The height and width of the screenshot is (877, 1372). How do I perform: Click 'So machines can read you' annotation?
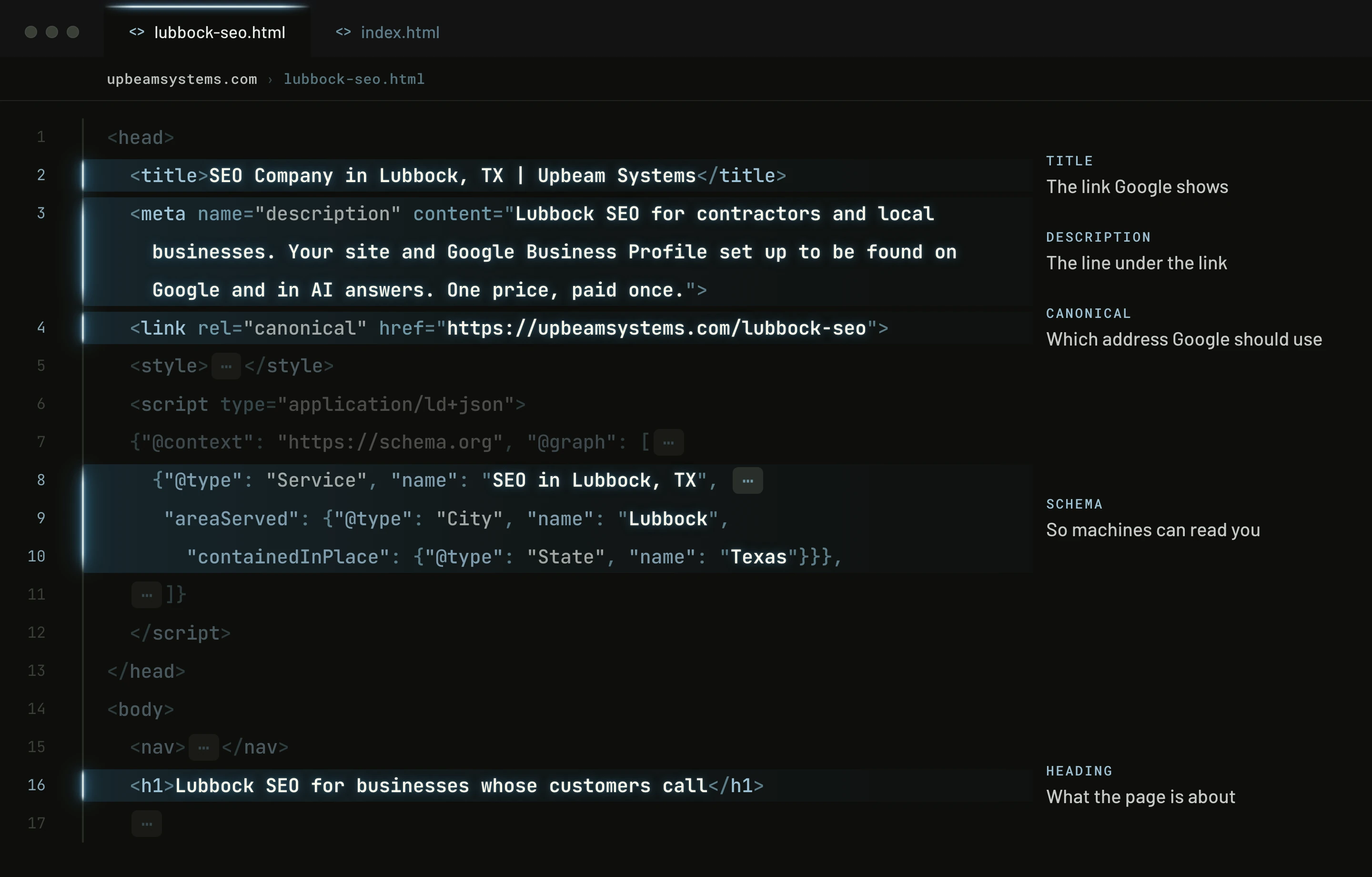click(1153, 530)
